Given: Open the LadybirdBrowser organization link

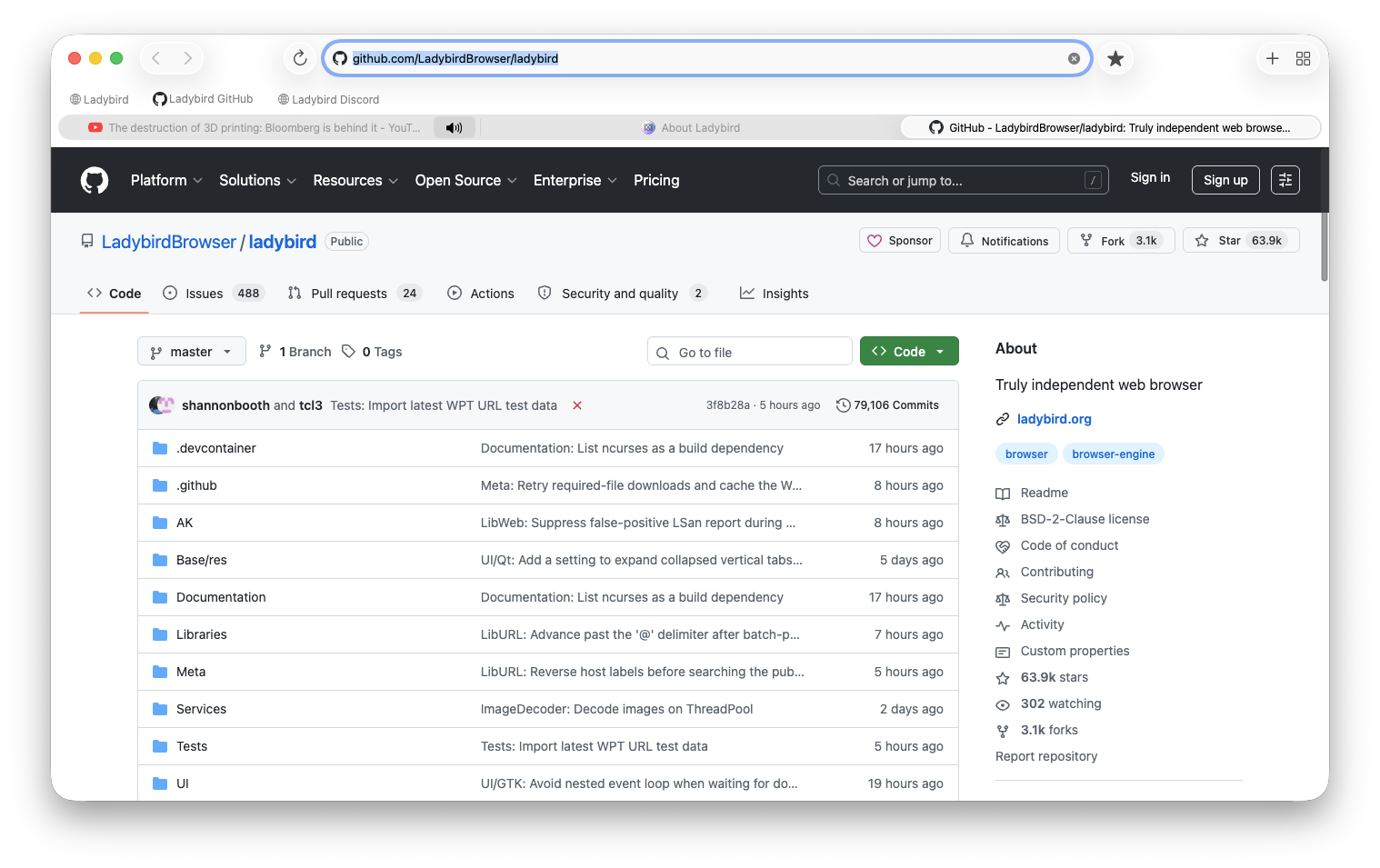Looking at the screenshot, I should 169,242.
